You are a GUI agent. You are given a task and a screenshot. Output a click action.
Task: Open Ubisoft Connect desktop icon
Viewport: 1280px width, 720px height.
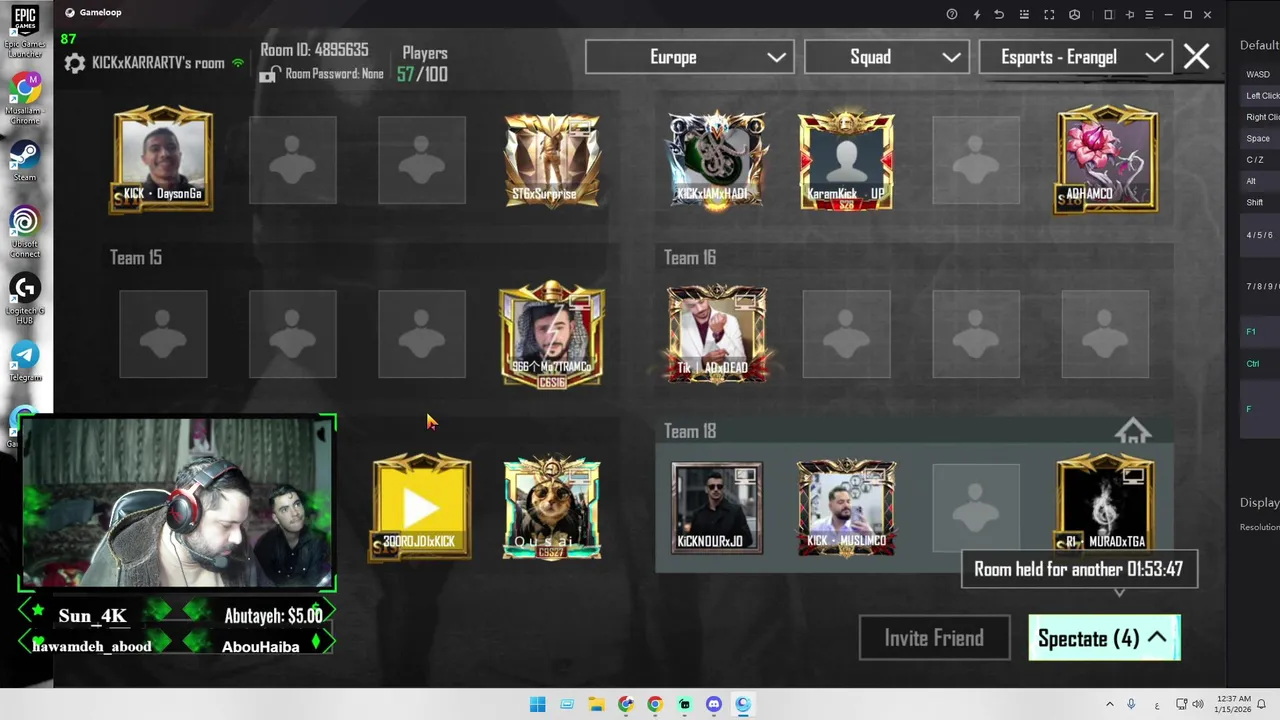[x=25, y=232]
